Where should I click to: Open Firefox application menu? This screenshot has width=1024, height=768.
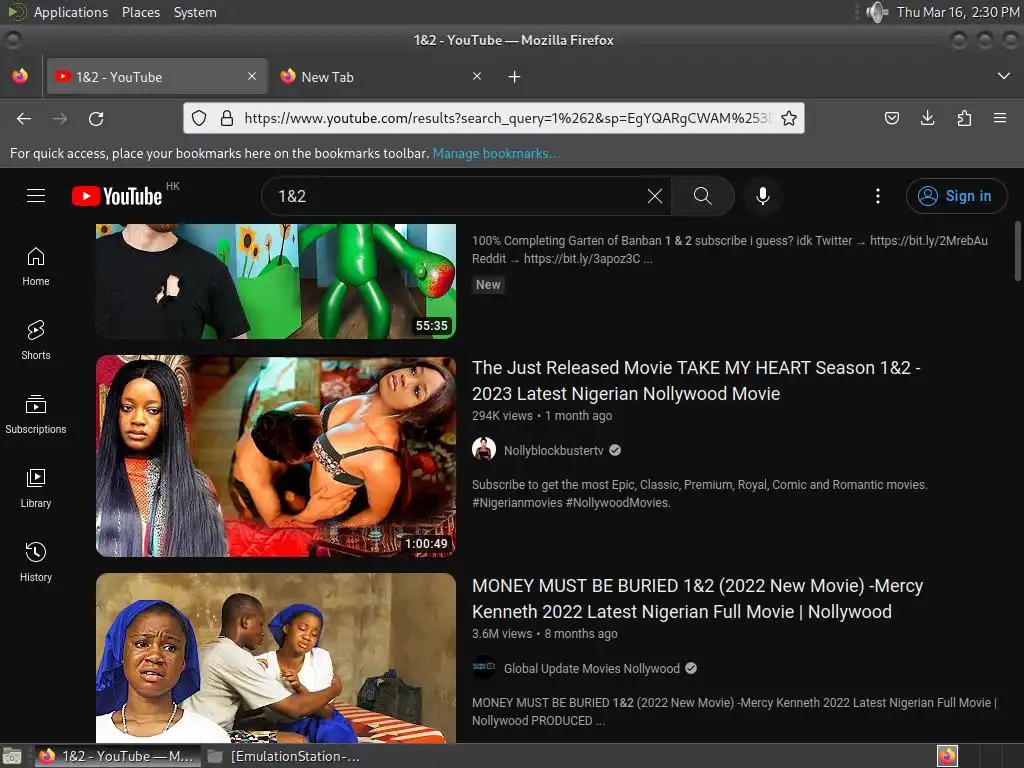point(1000,118)
